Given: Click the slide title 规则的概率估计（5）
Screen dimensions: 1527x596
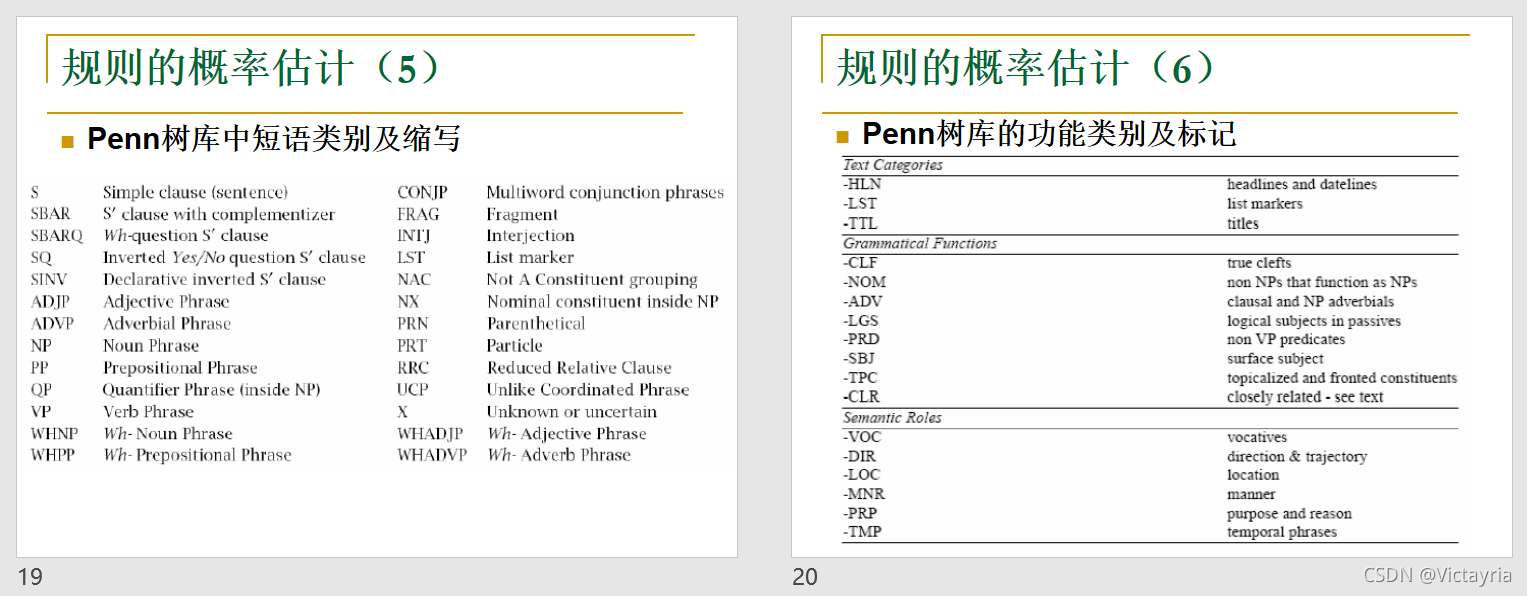Looking at the screenshot, I should click(x=250, y=69).
